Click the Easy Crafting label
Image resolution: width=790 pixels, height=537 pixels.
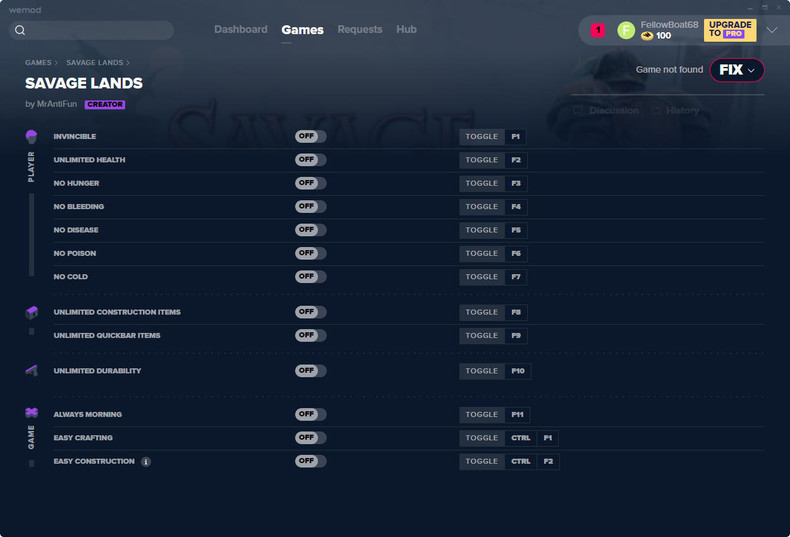coord(83,438)
